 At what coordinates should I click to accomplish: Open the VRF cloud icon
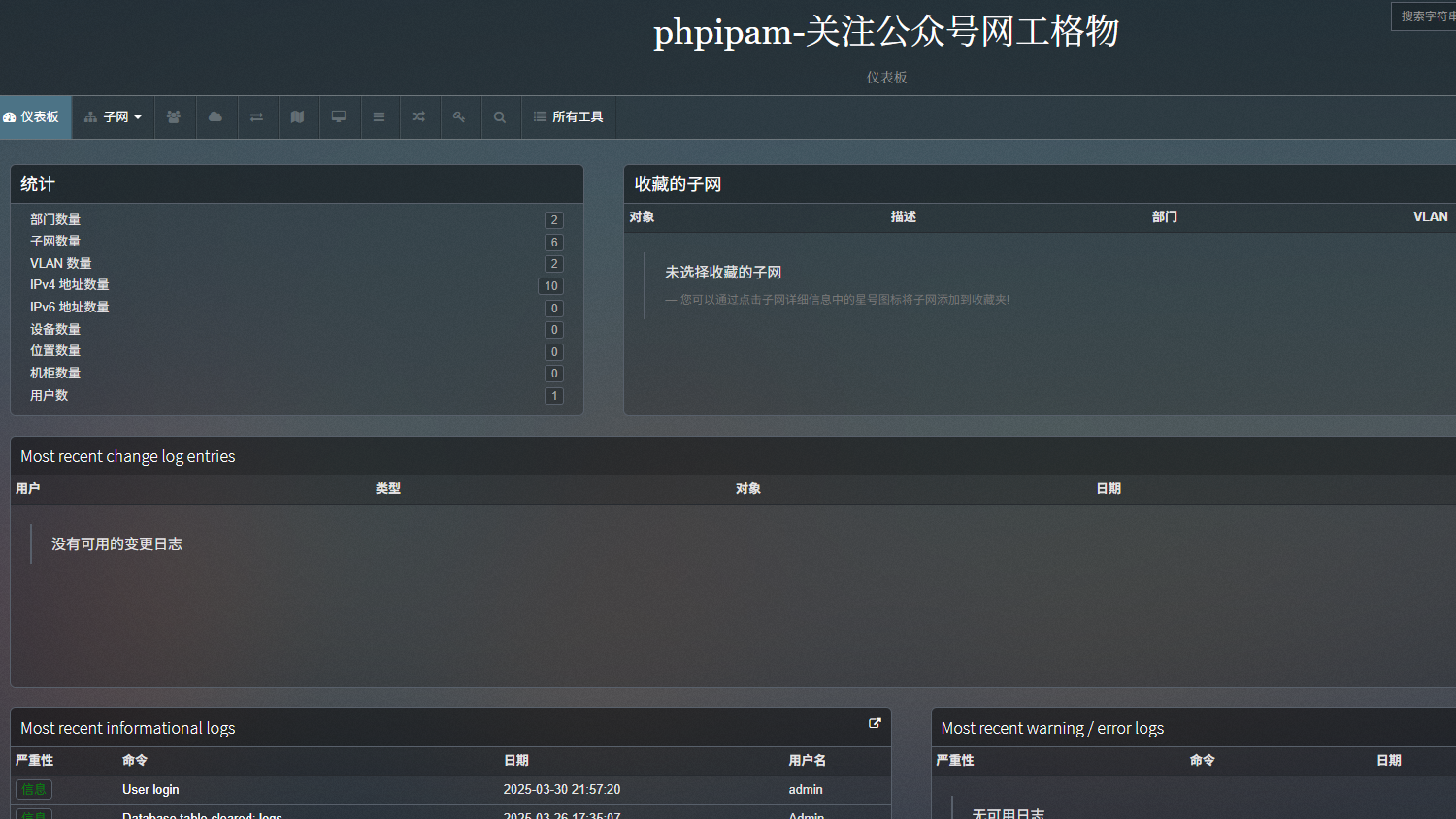point(214,116)
